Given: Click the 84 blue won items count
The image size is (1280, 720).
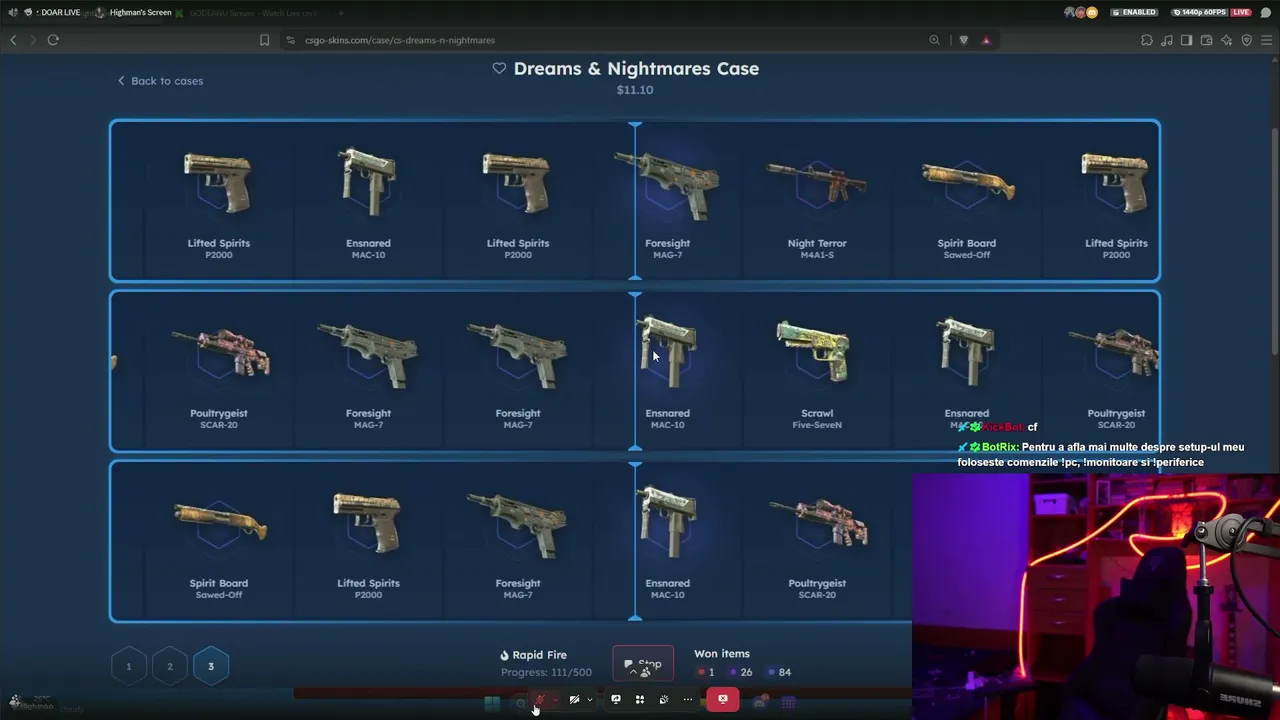Looking at the screenshot, I should click(778, 673).
